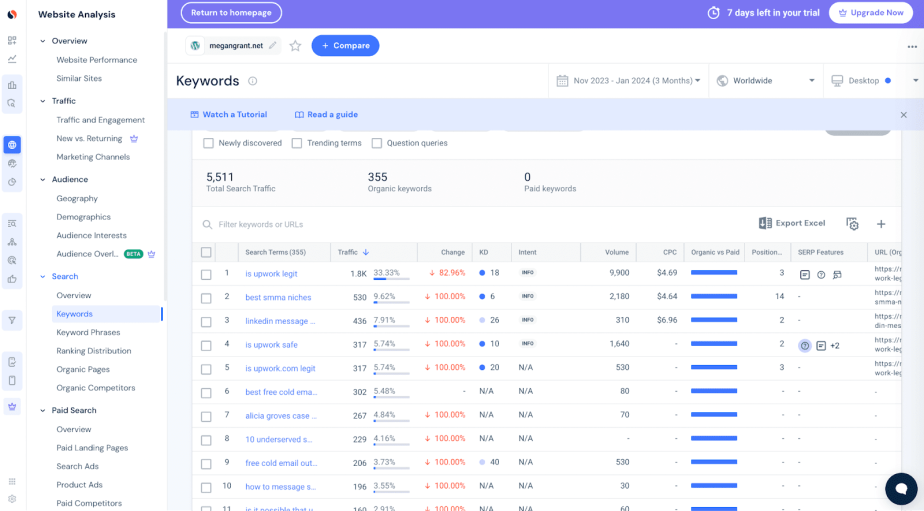Check the row for is upwork legit

pos(206,275)
